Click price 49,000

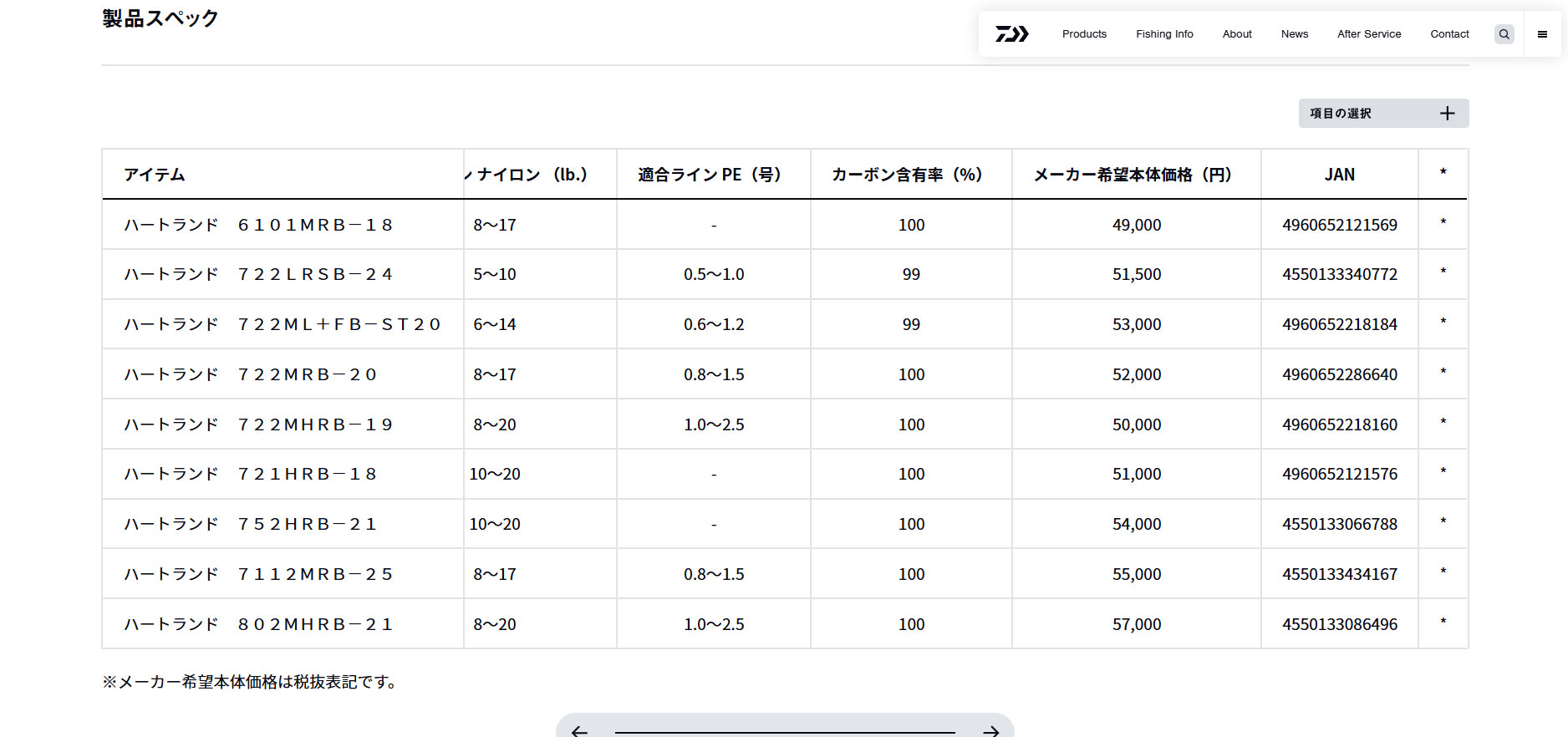1137,225
